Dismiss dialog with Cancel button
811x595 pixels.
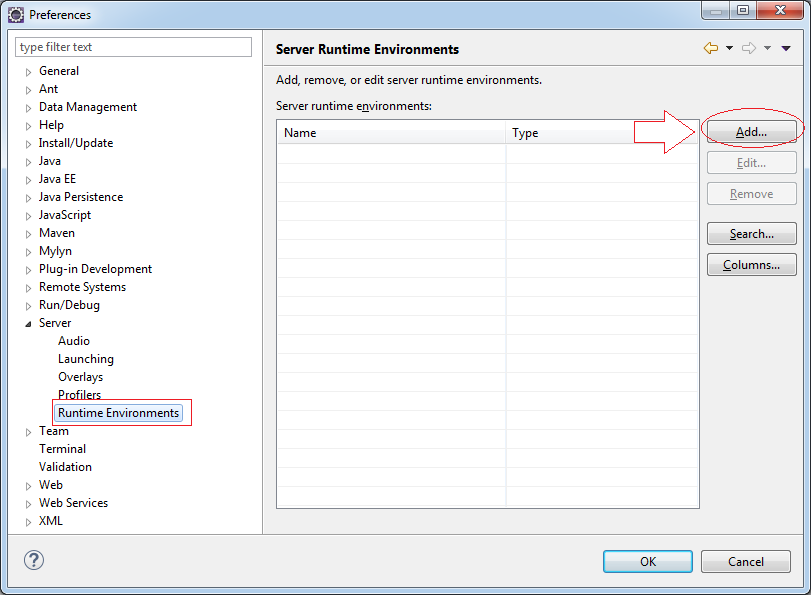pyautogui.click(x=746, y=562)
